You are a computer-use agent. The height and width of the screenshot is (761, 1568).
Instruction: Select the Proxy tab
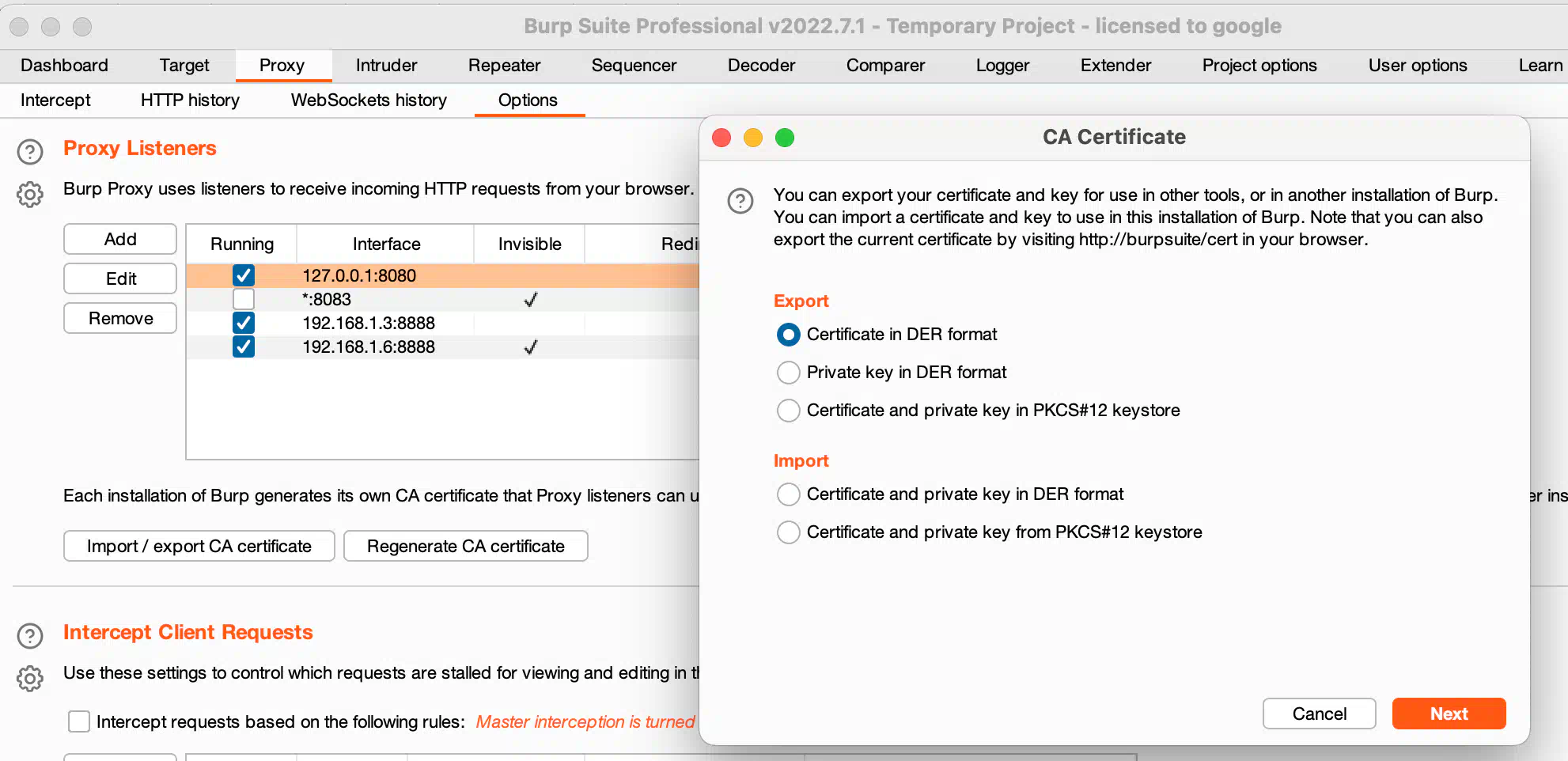coord(282,66)
